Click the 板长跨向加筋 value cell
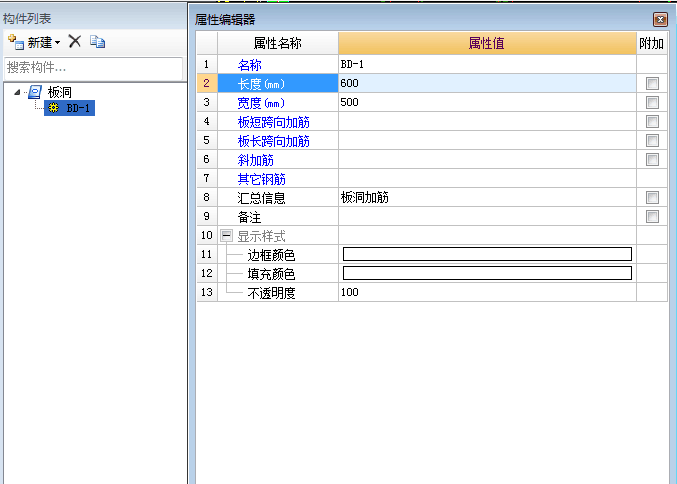The image size is (677, 484). [487, 140]
